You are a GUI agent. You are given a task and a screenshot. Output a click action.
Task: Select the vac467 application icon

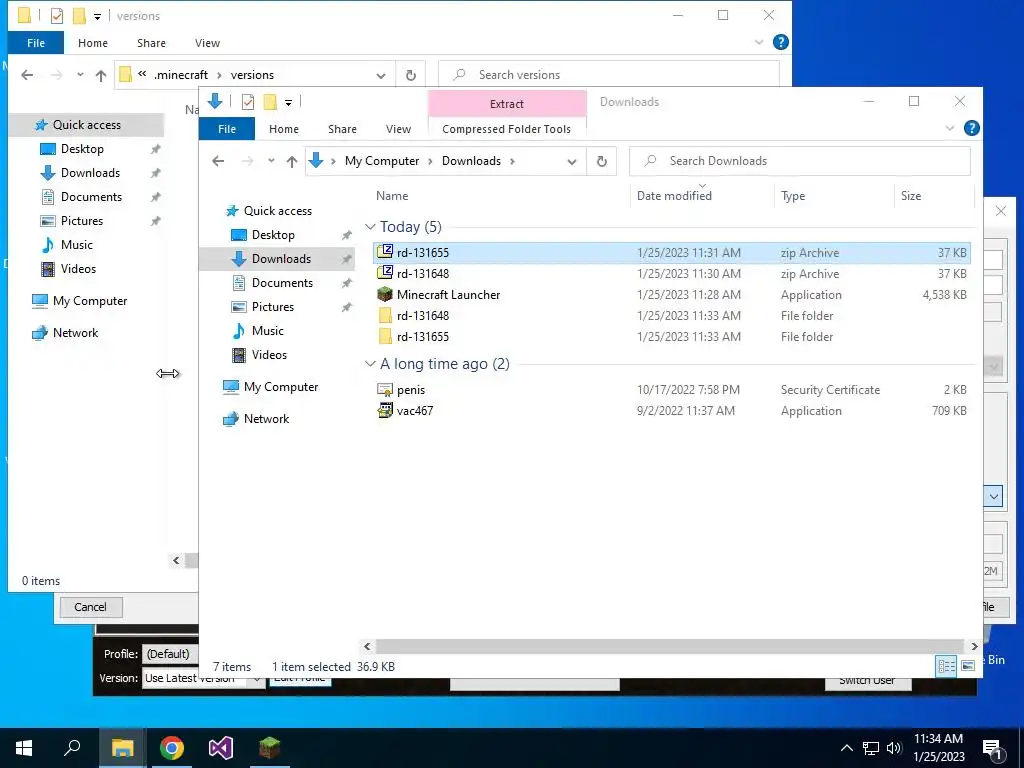385,410
